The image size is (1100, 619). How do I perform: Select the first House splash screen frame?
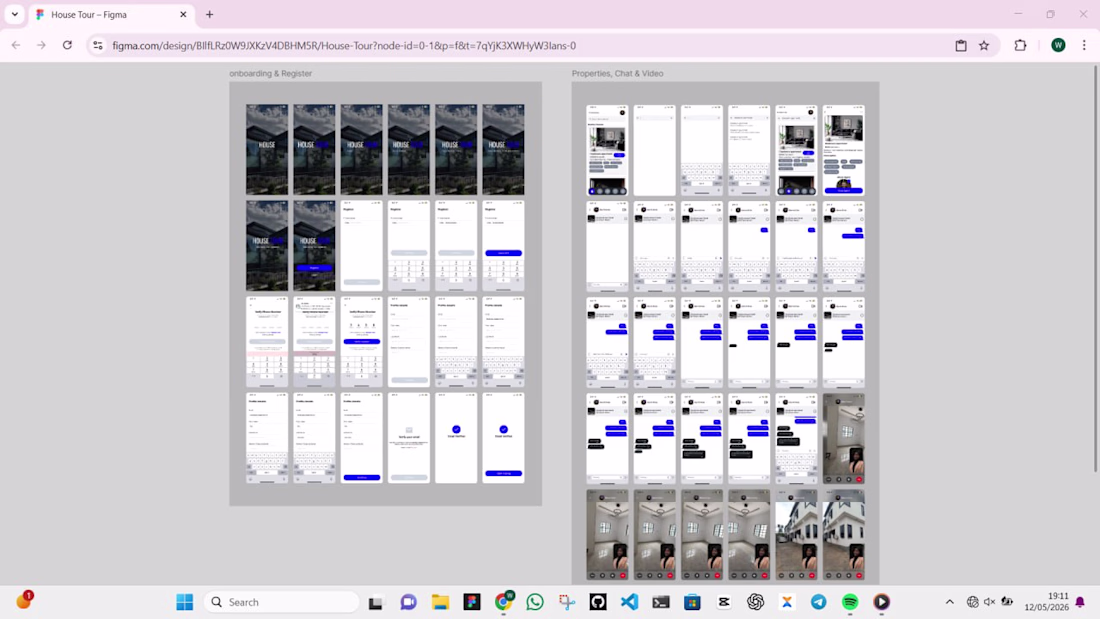pos(267,149)
